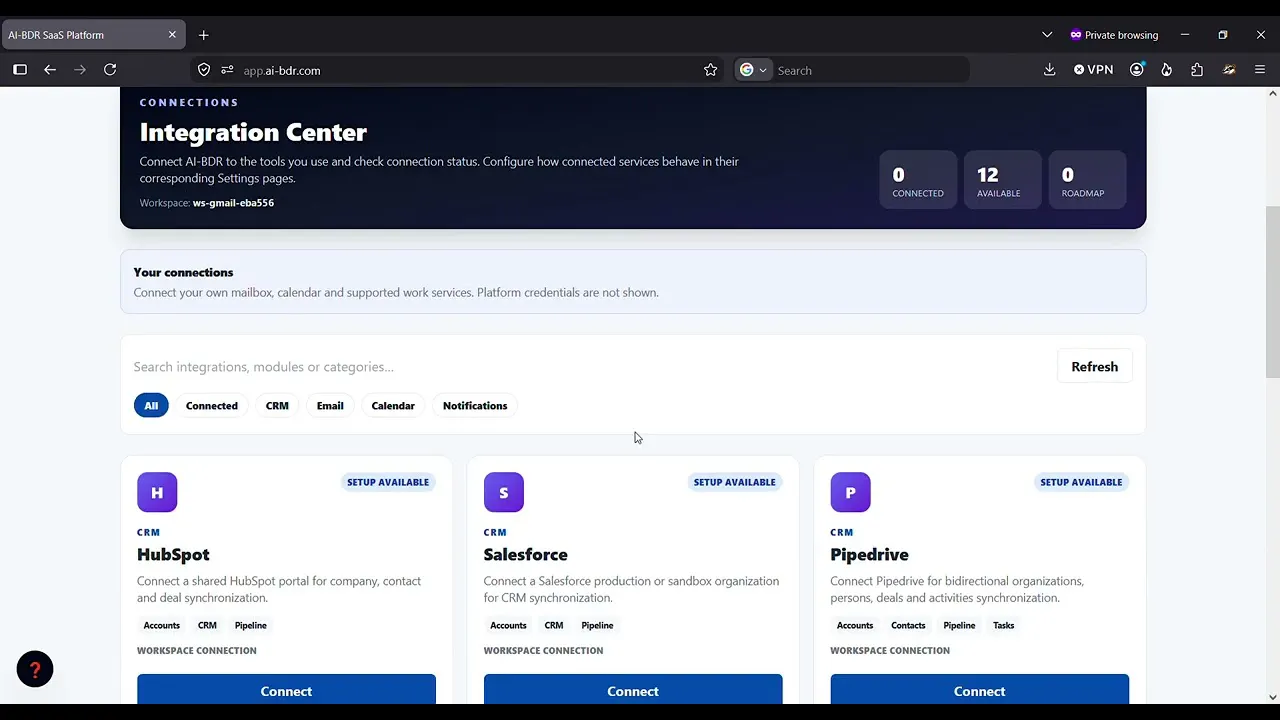Screen dimensions: 1280x720
Task: Click the Your connections heading
Action: 183,272
